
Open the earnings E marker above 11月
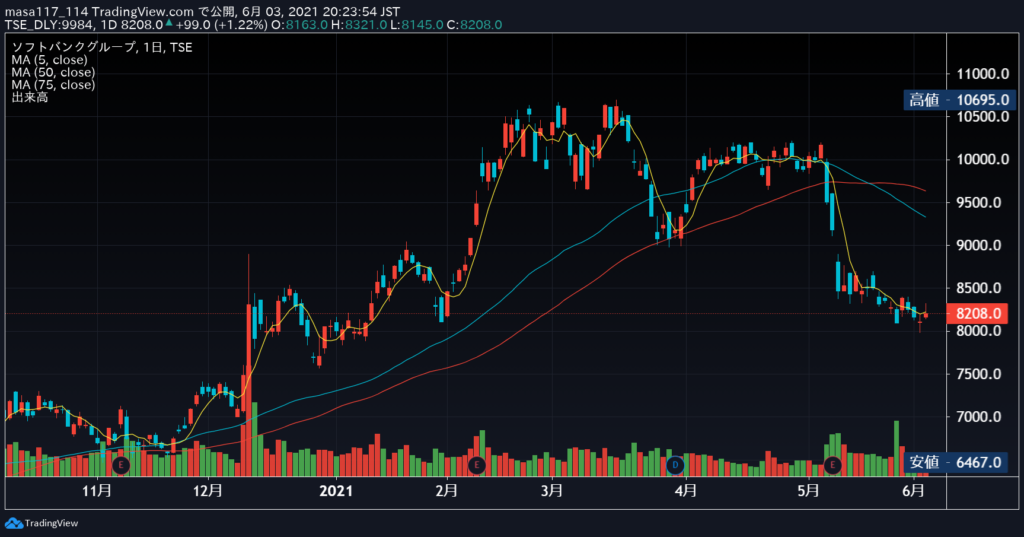[x=120, y=465]
